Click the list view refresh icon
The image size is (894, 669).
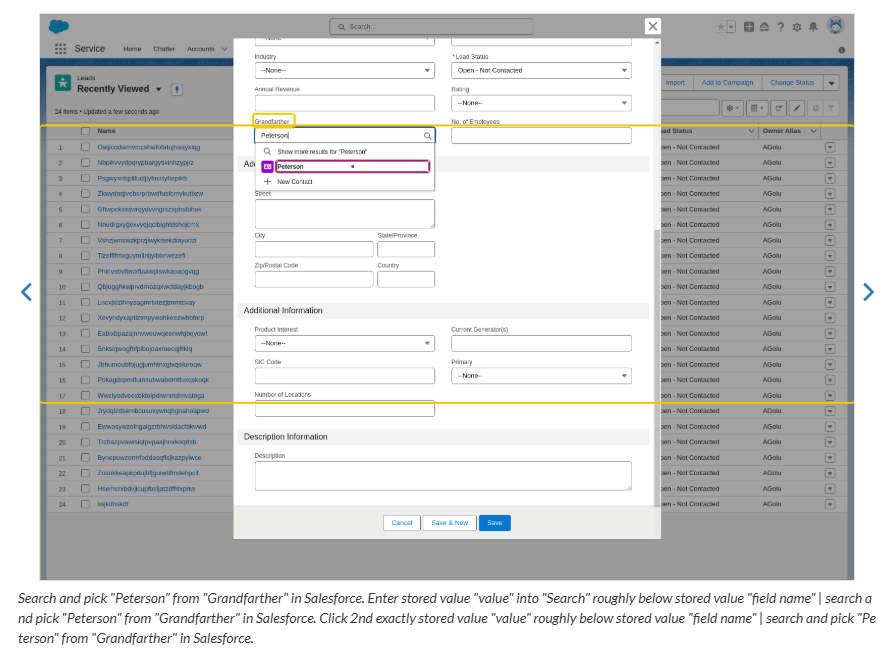tap(779, 107)
